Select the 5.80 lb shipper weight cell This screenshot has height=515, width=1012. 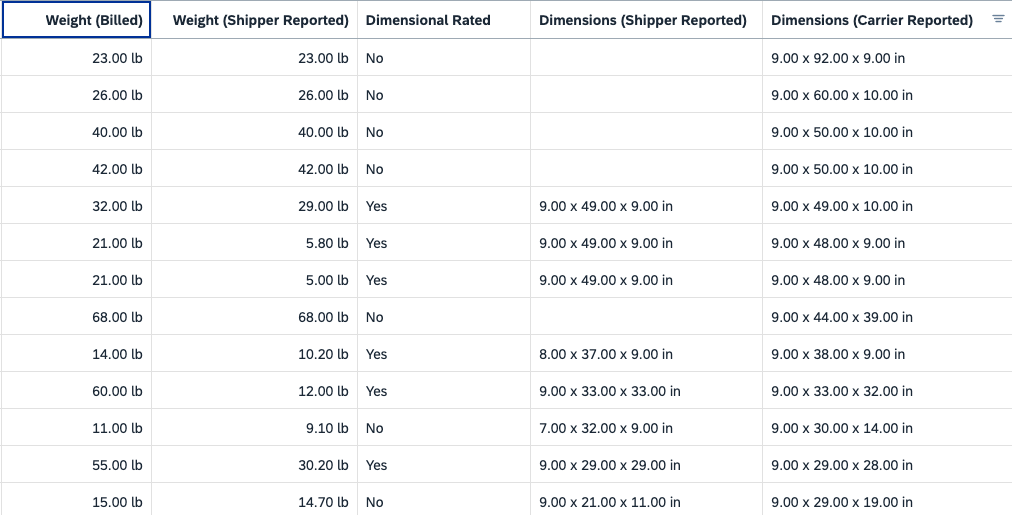point(254,243)
